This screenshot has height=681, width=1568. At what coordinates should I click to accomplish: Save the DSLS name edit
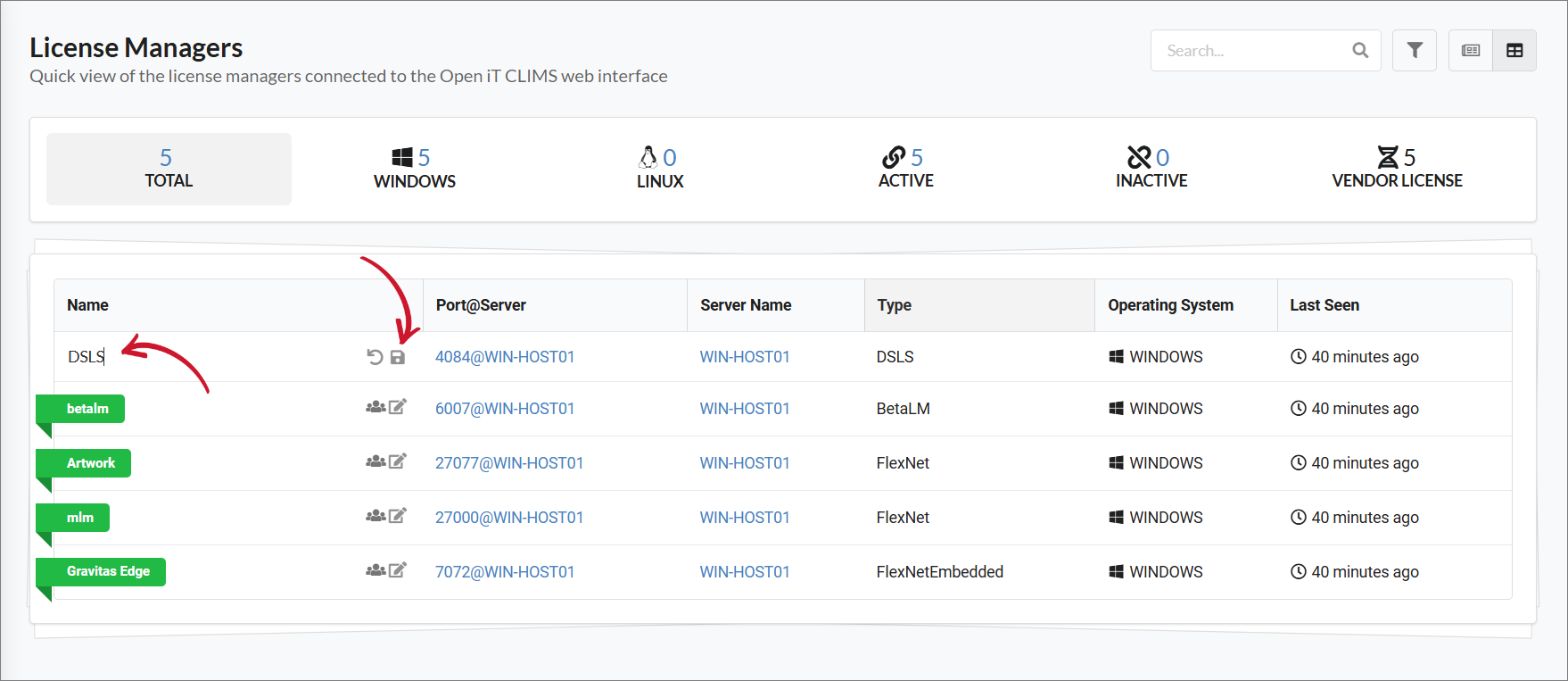(398, 357)
